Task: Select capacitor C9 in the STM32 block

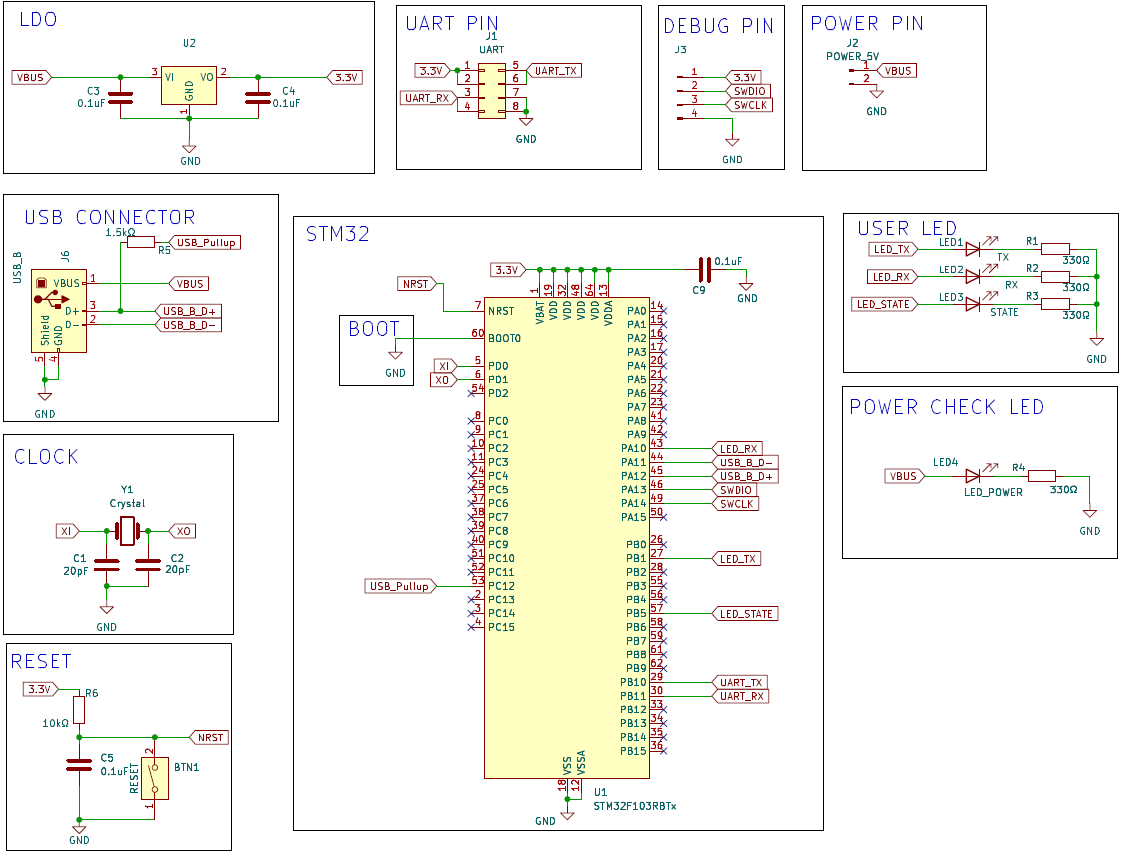Action: pyautogui.click(x=705, y=269)
